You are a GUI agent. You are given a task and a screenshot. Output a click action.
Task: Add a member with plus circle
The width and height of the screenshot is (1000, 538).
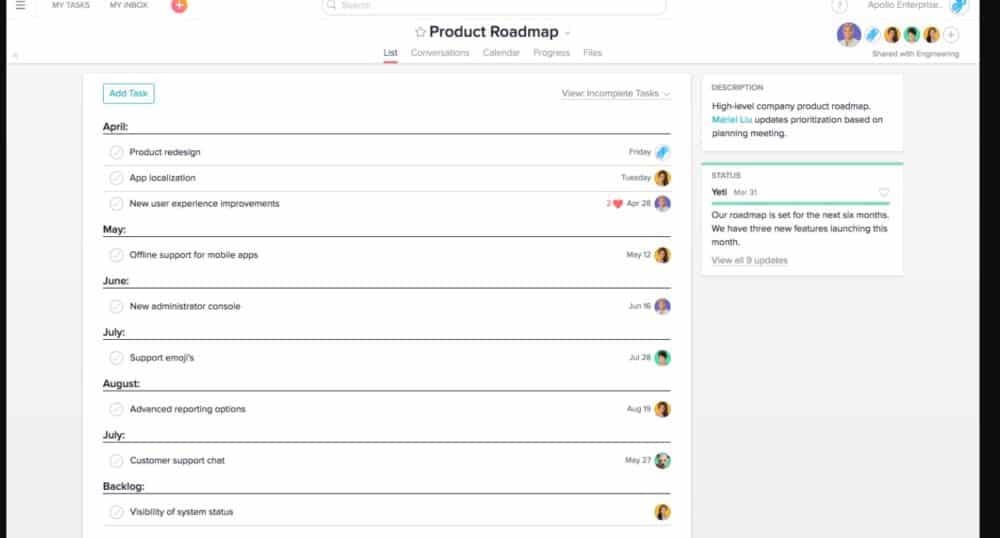(x=951, y=35)
